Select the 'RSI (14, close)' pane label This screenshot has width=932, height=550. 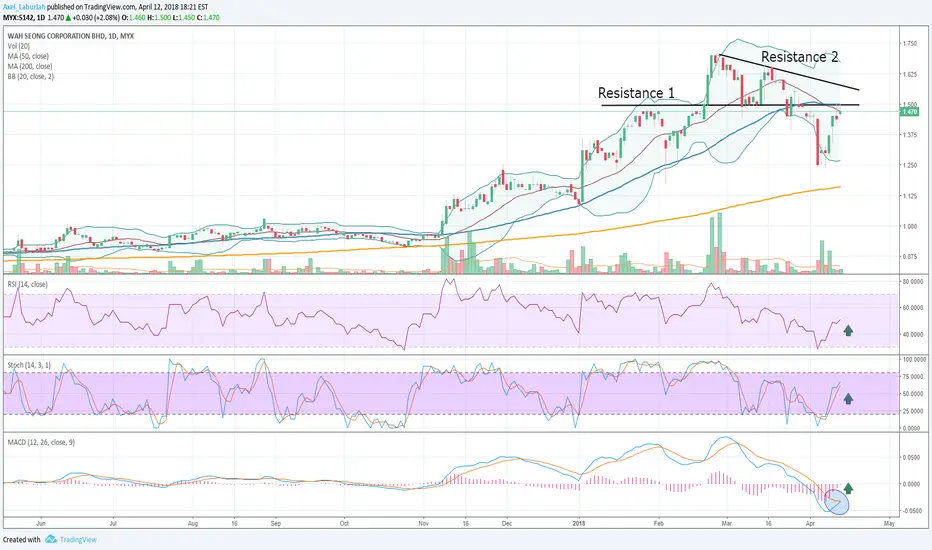(x=27, y=285)
